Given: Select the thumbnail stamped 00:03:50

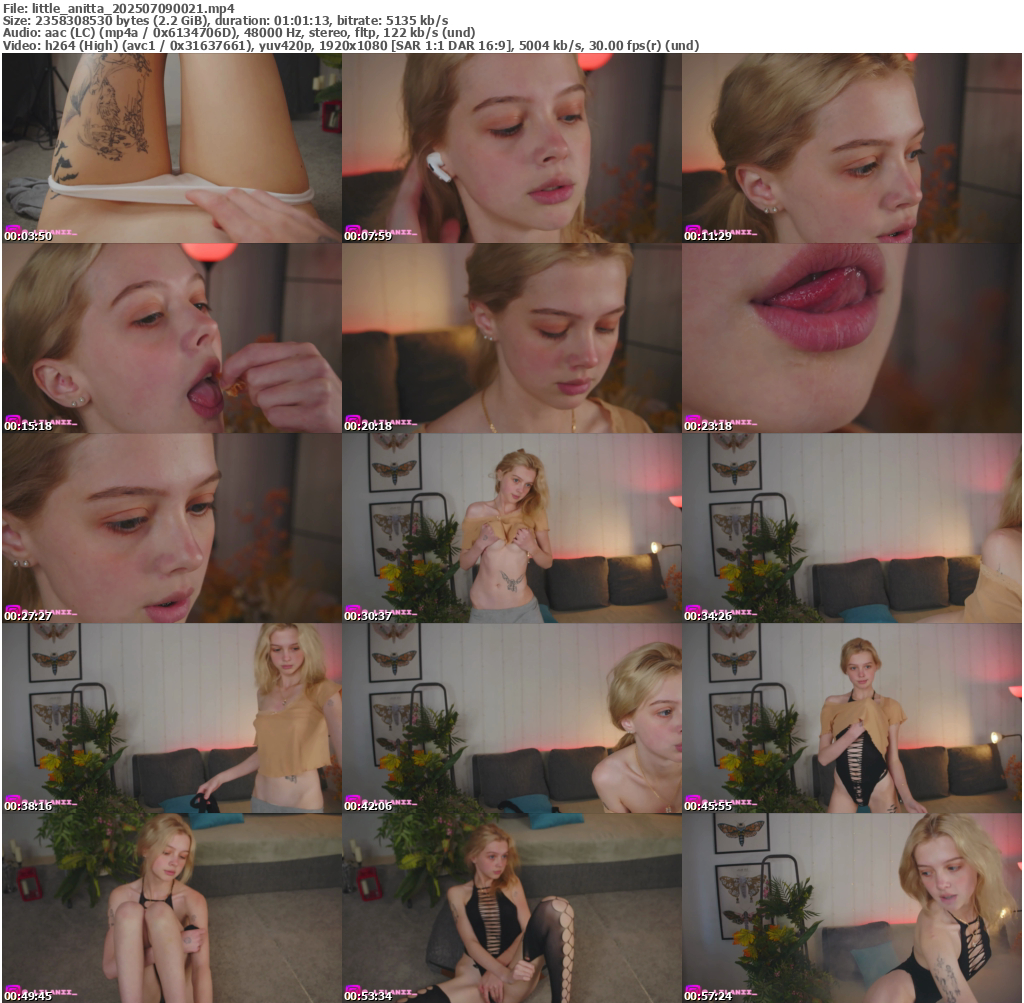Looking at the screenshot, I should 172,148.
